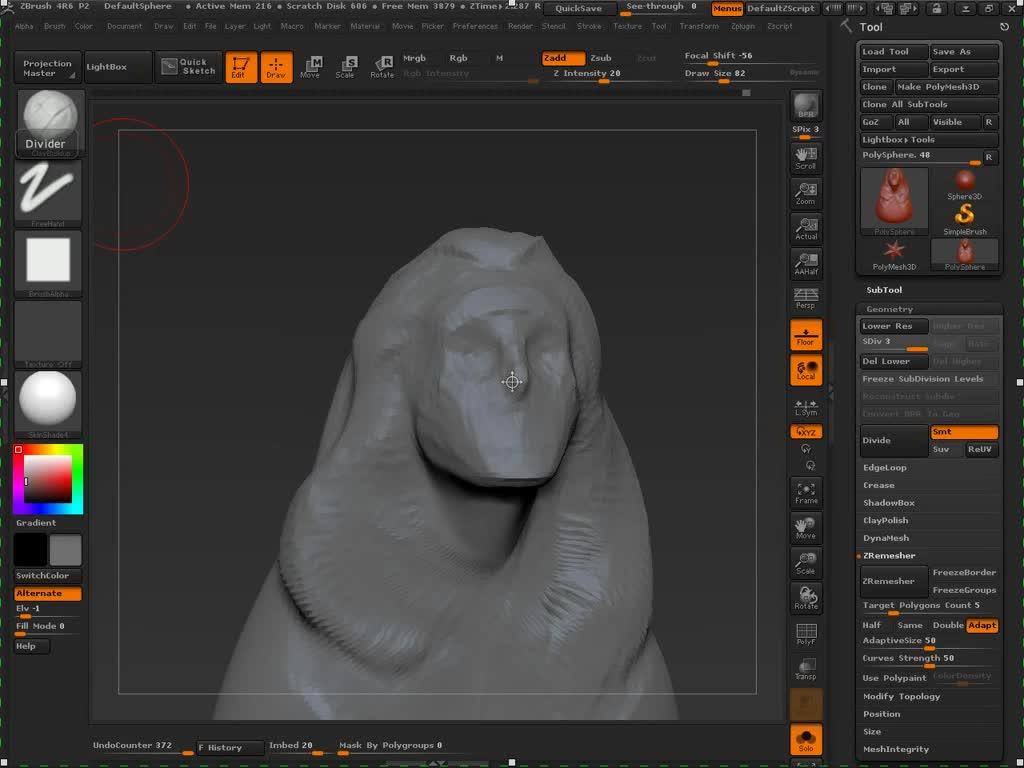Select the Sphere3D tool thumbnail
Screen dimensions: 1024x768
pyautogui.click(x=965, y=184)
